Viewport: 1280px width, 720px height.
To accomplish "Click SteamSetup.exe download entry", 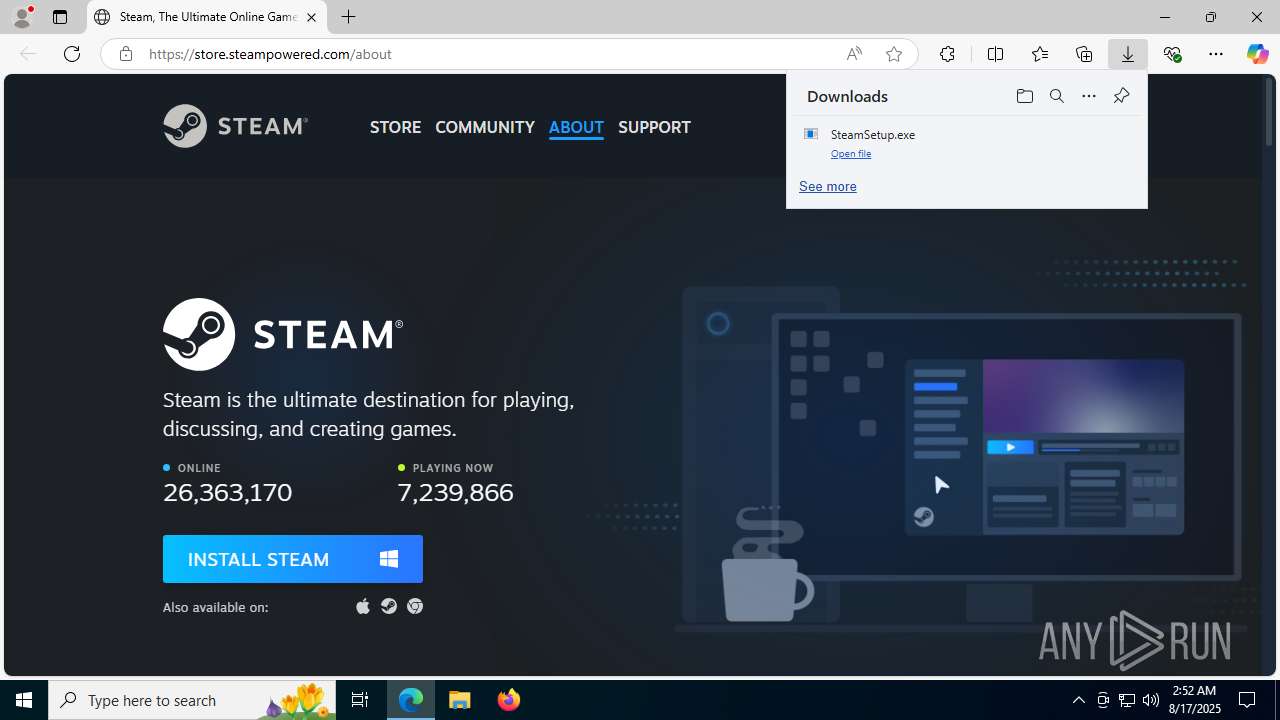I will [966, 142].
